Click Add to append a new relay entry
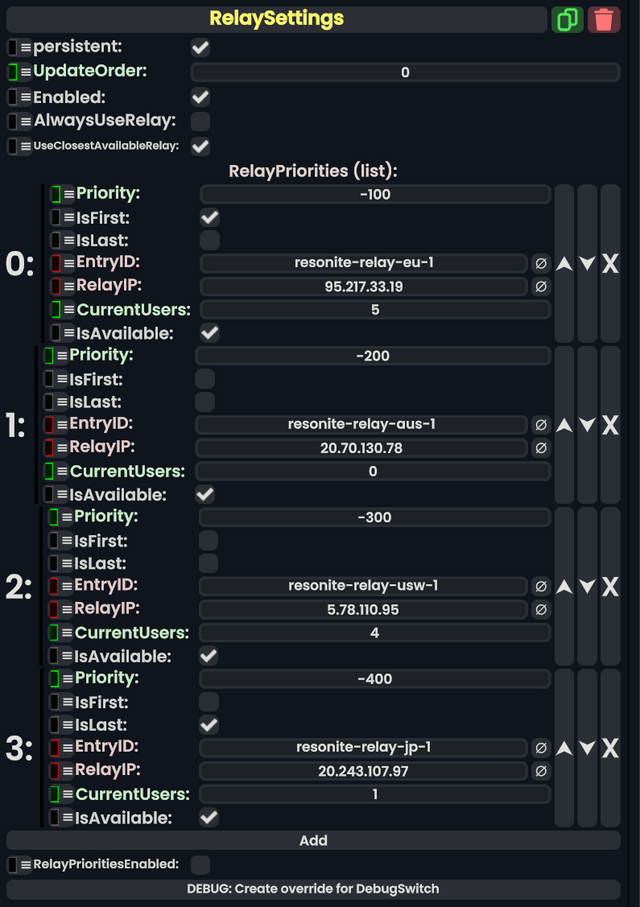The height and width of the screenshot is (907, 640). [313, 840]
